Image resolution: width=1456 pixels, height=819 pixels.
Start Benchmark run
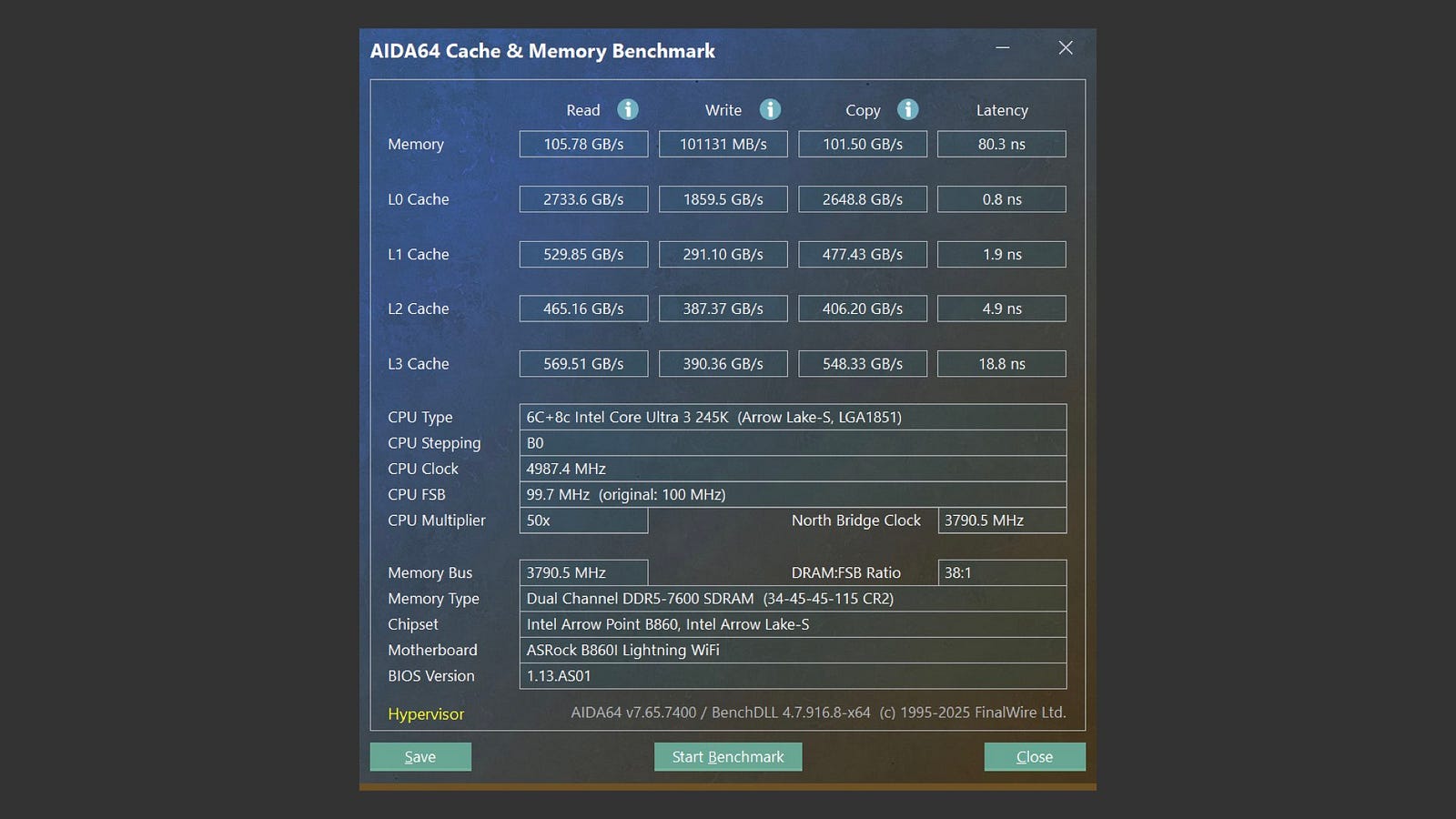[x=728, y=756]
